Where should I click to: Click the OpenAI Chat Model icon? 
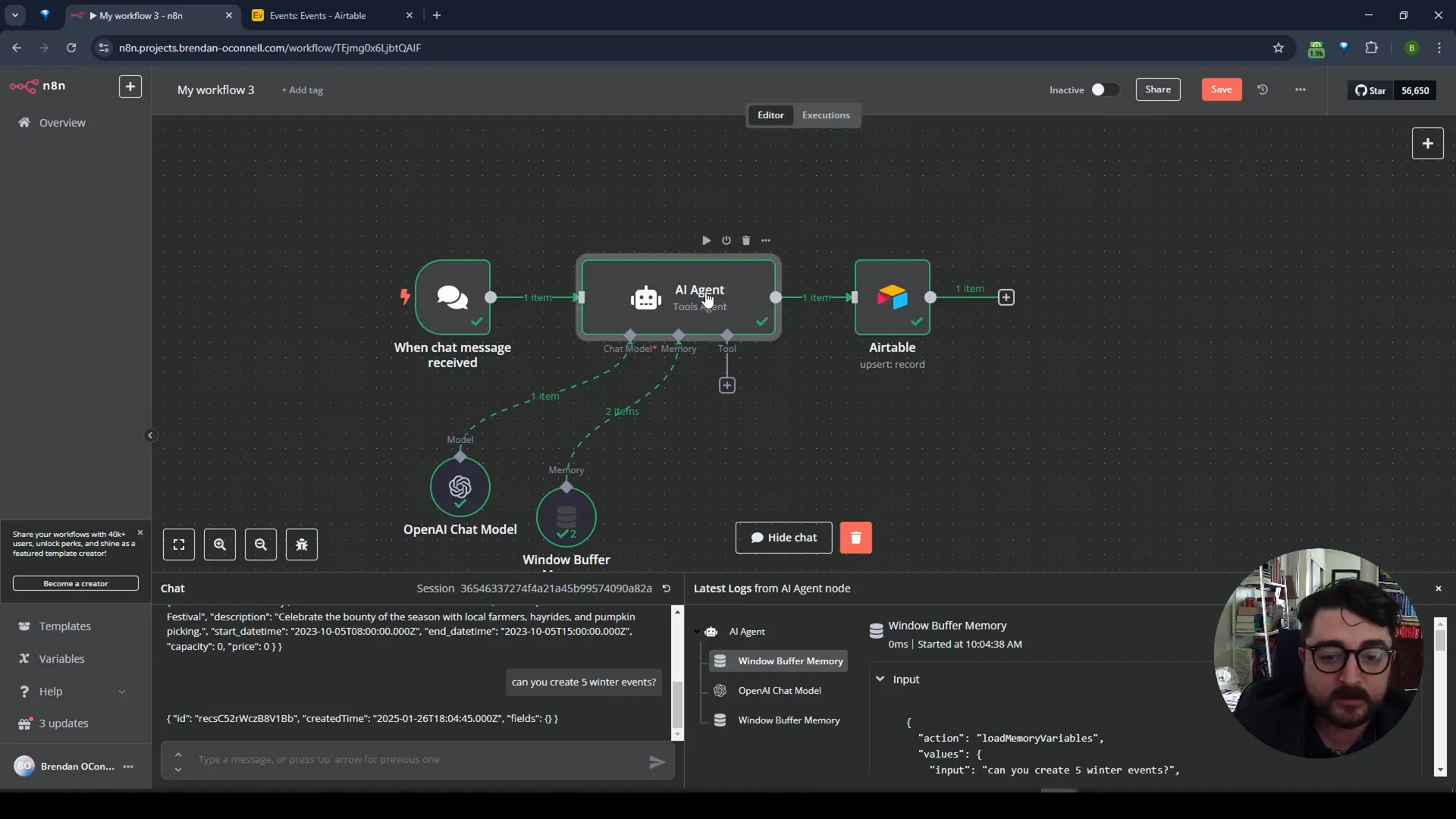point(460,487)
